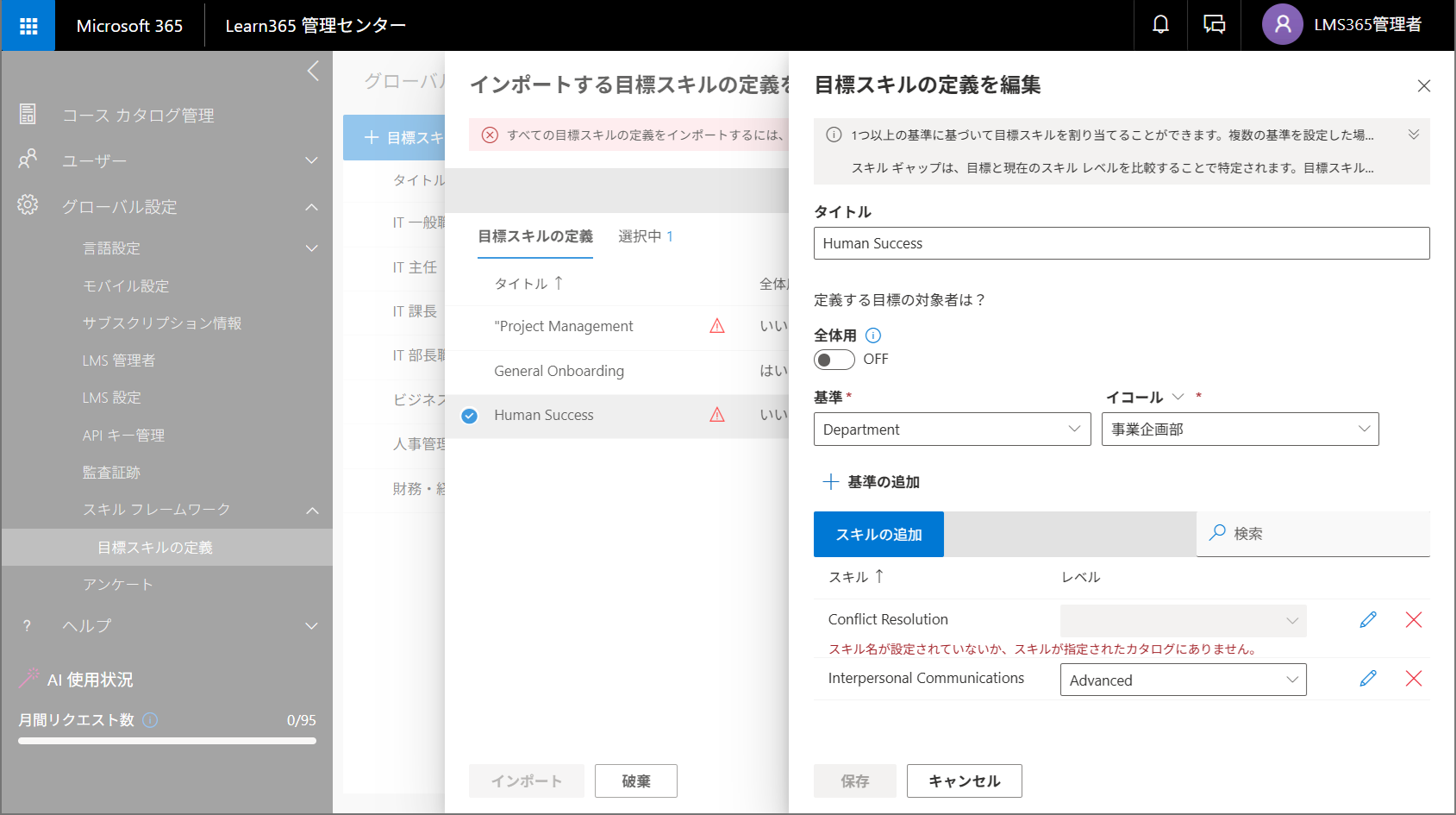Expand the ユーザー menu chevron
The width and height of the screenshot is (1456, 815).
311,160
